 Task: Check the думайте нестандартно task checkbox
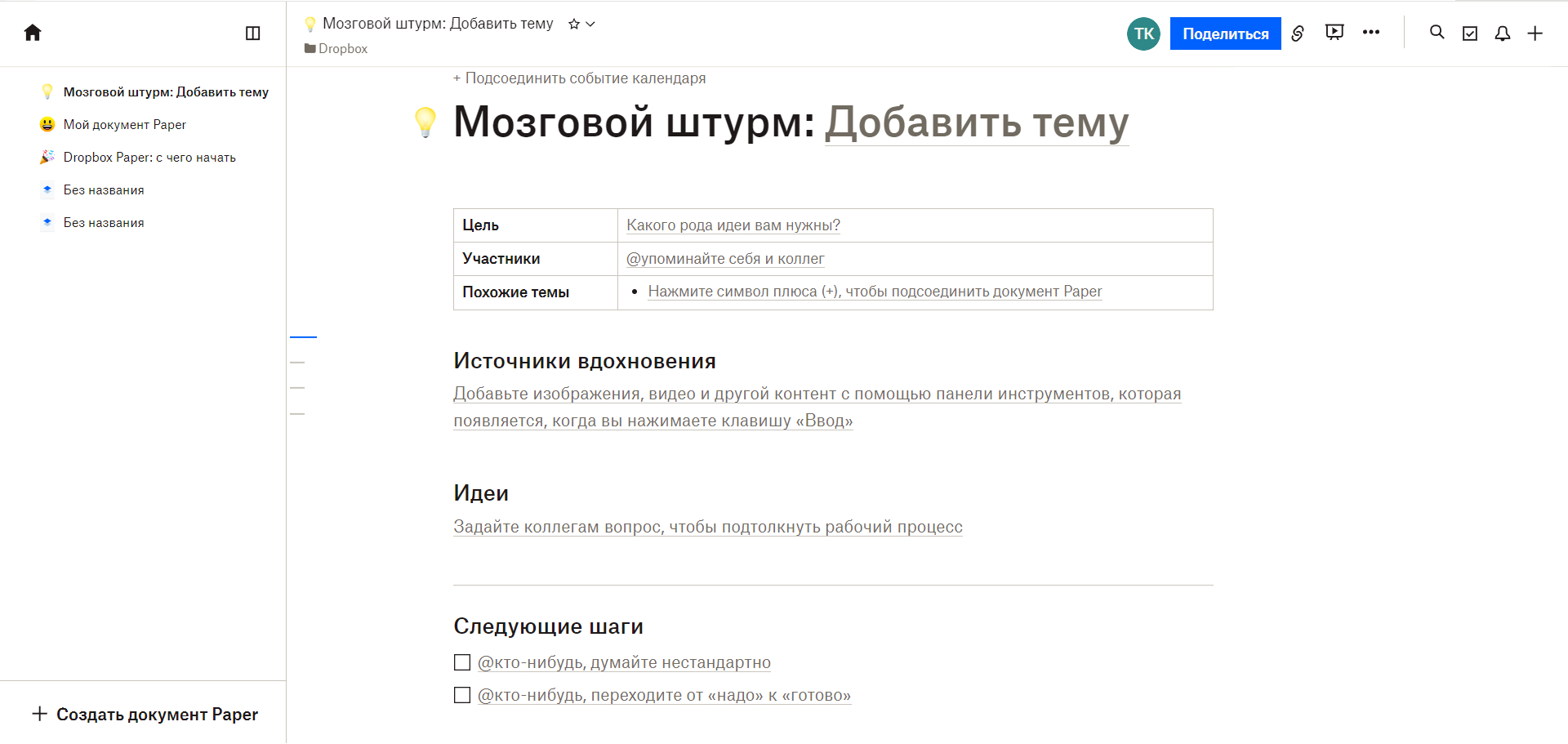click(462, 662)
